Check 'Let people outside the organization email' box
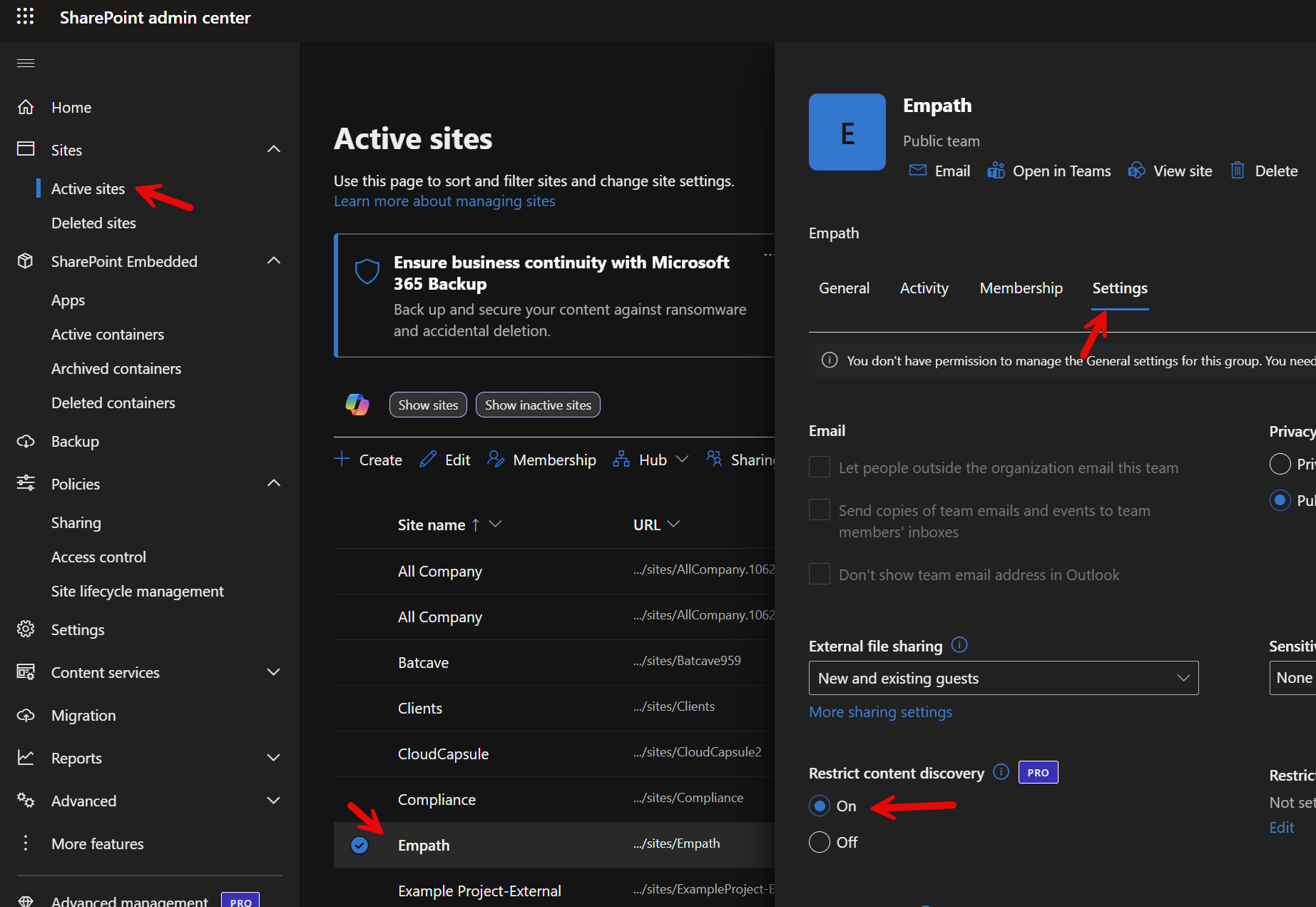The image size is (1316, 907). tap(820, 467)
